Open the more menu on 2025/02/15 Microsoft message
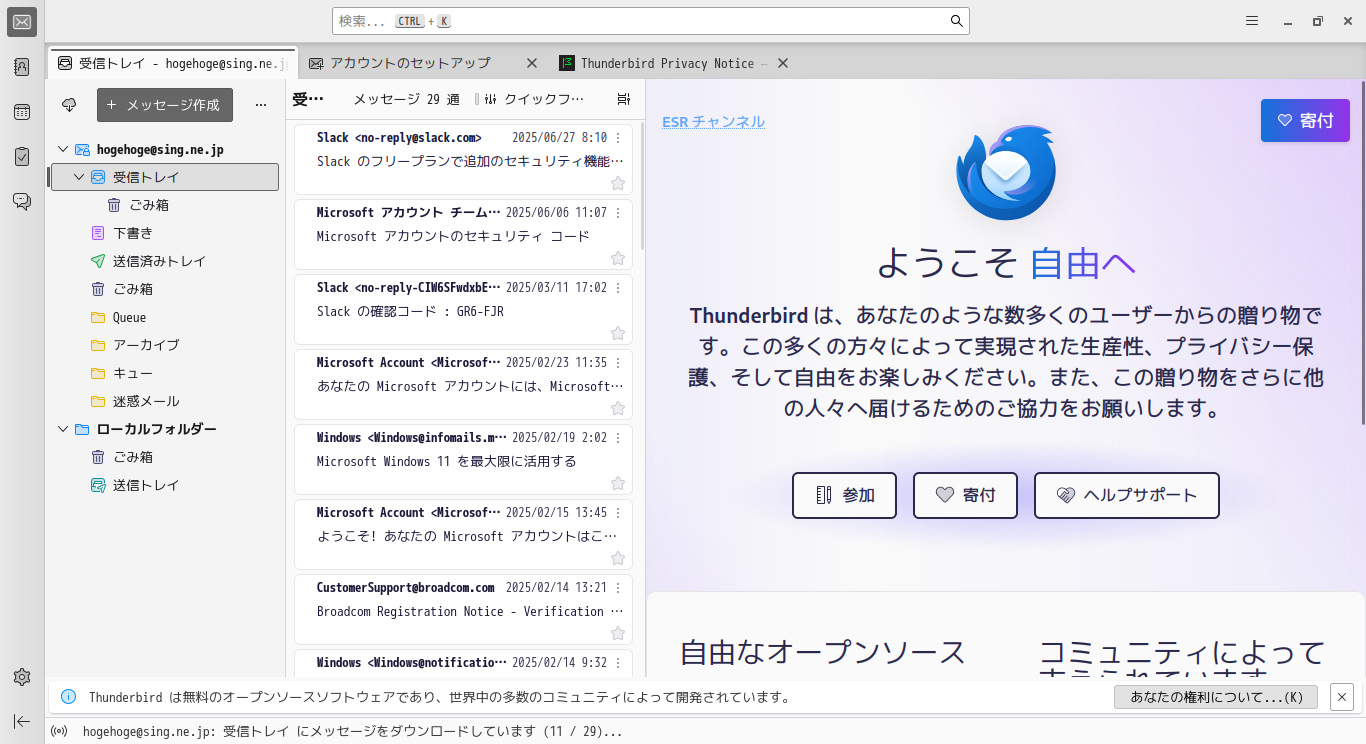 click(x=618, y=513)
